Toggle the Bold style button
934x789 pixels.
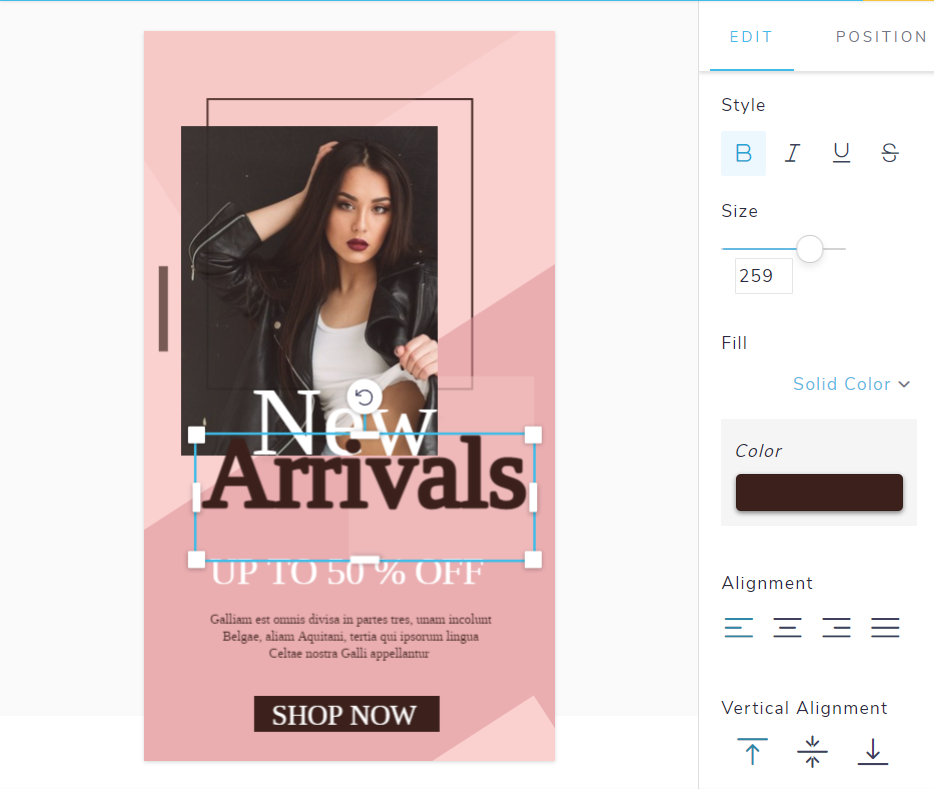click(743, 153)
